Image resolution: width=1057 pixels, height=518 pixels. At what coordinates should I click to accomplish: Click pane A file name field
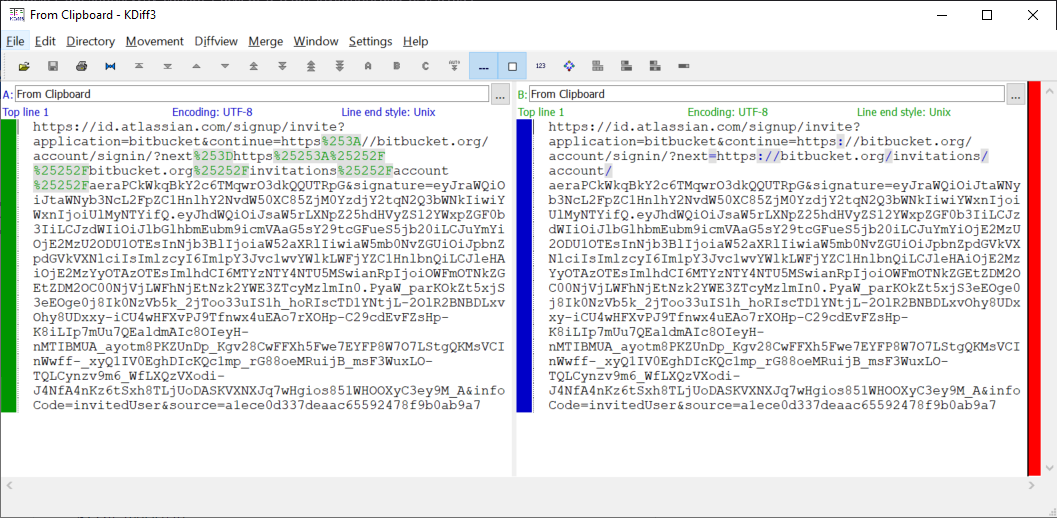pos(252,94)
